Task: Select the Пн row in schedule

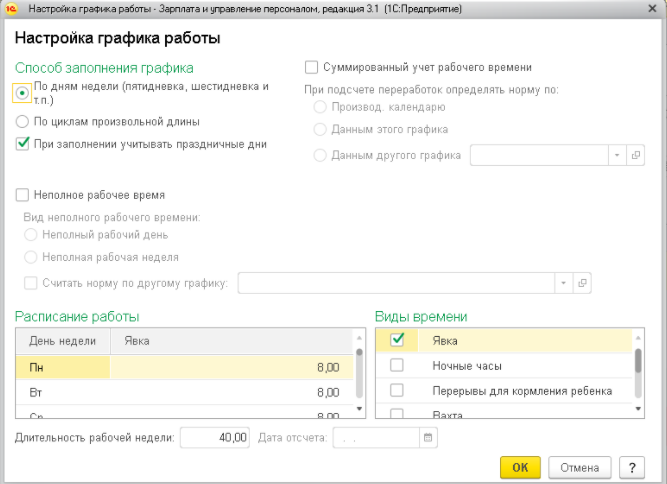Action: (185, 367)
